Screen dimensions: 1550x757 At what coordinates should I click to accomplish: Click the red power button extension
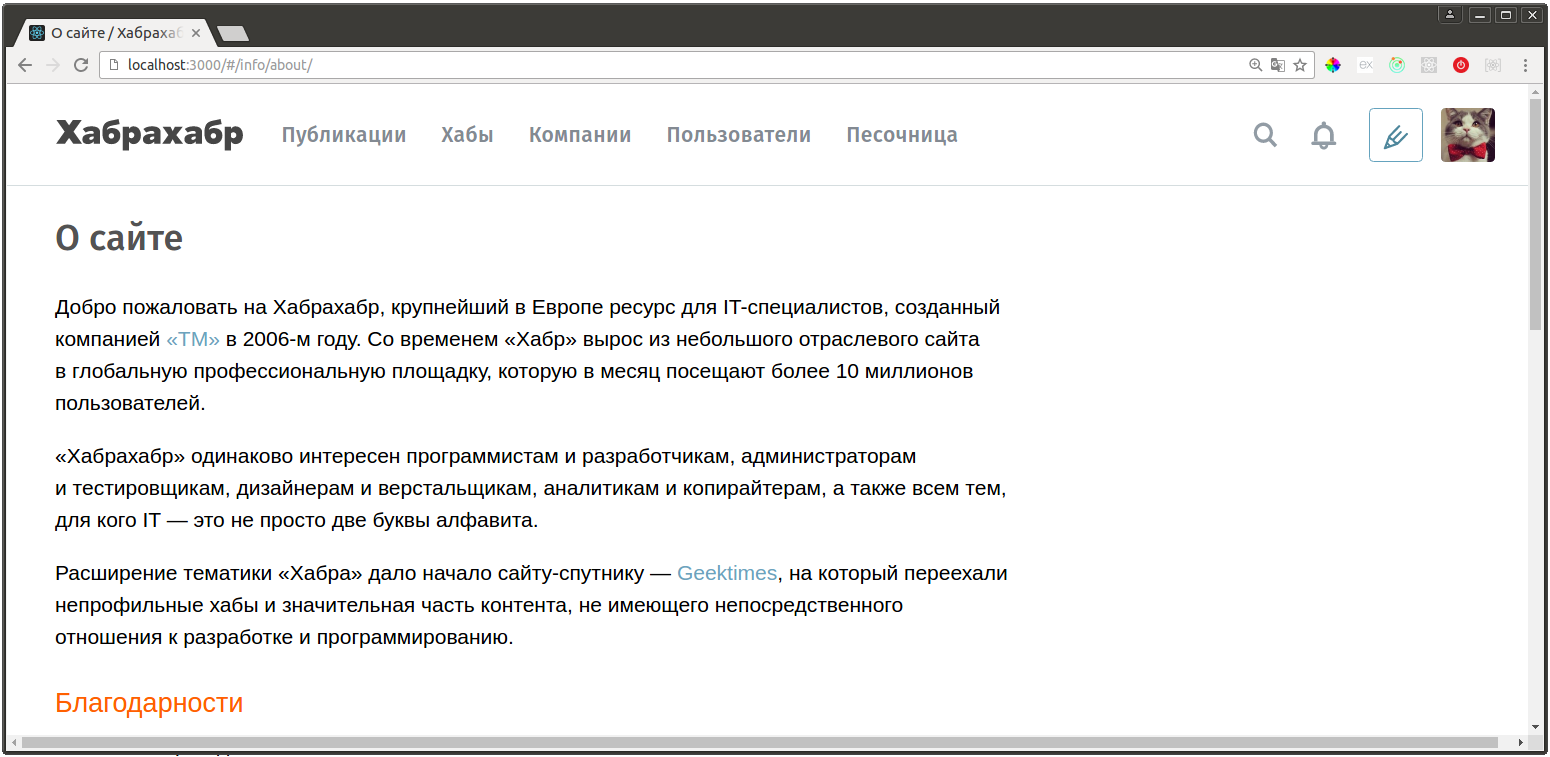click(x=1461, y=65)
